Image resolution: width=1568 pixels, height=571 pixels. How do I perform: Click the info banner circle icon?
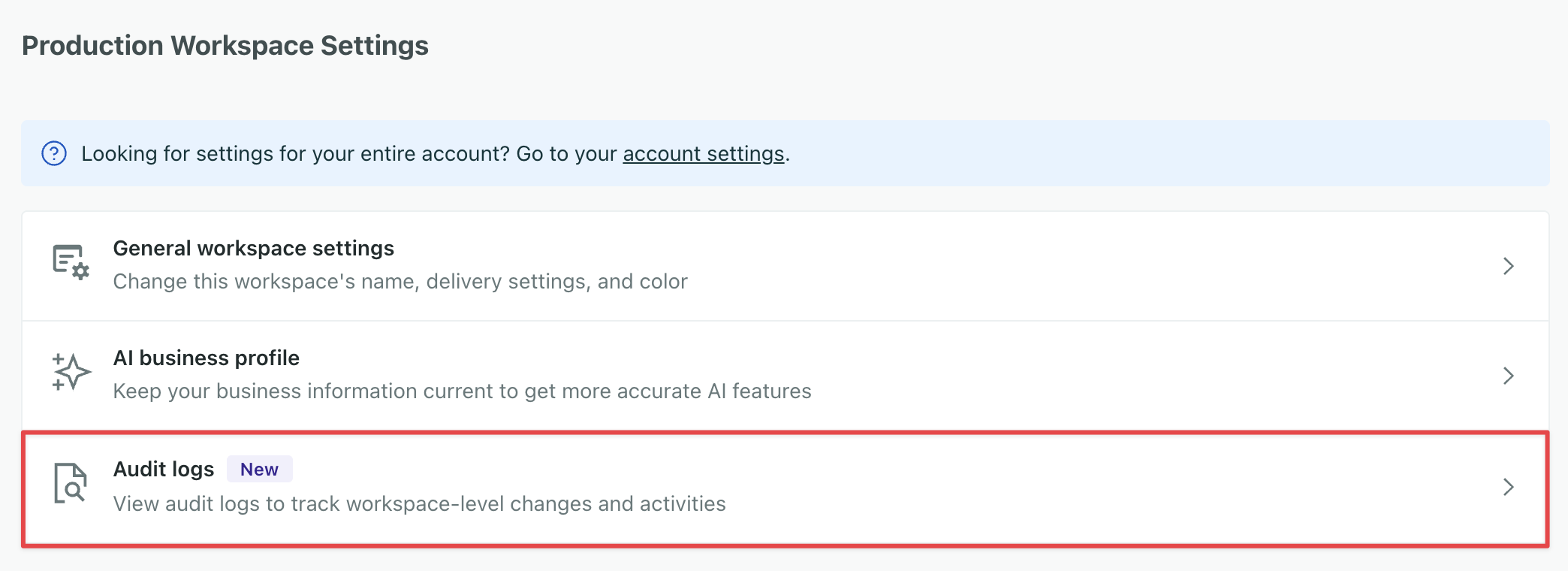click(x=53, y=153)
